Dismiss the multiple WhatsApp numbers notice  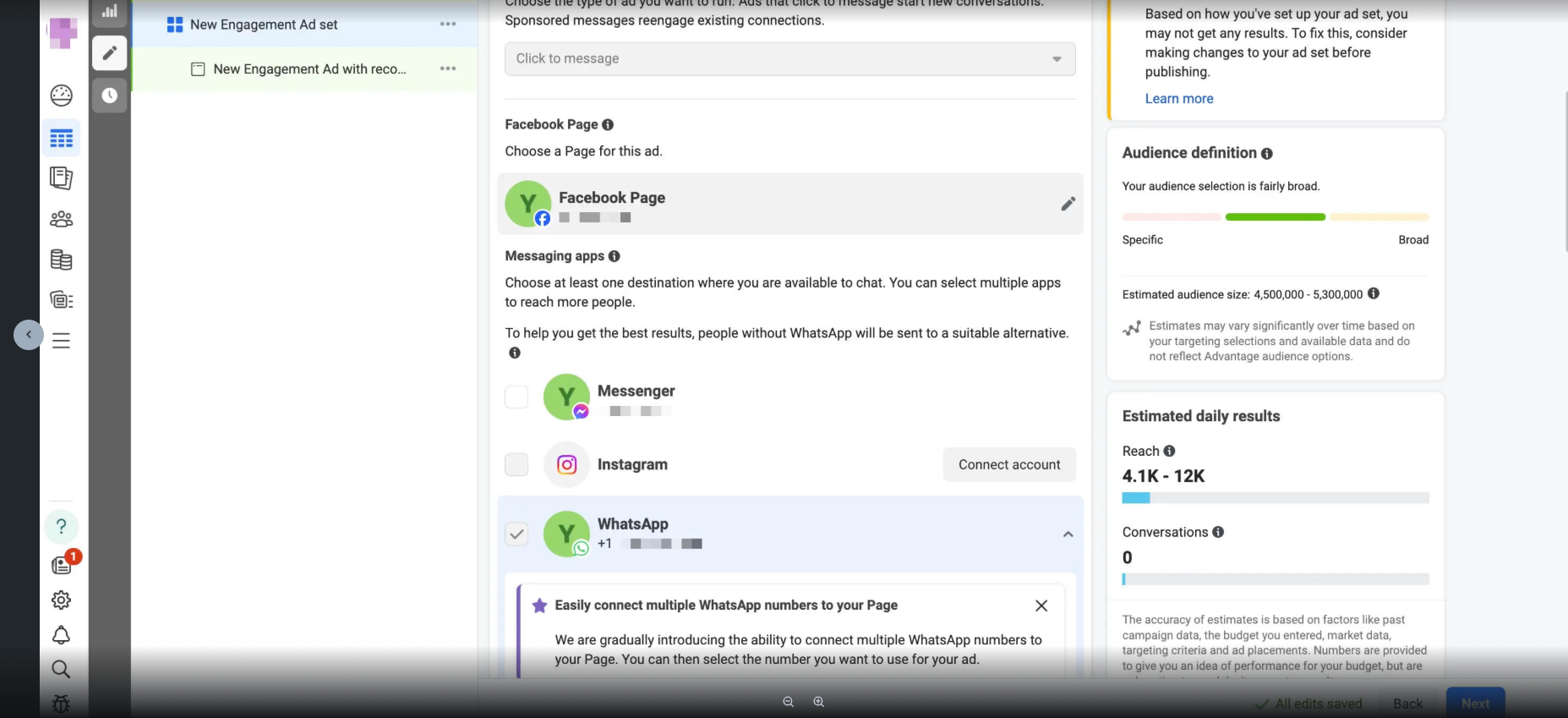[1041, 606]
